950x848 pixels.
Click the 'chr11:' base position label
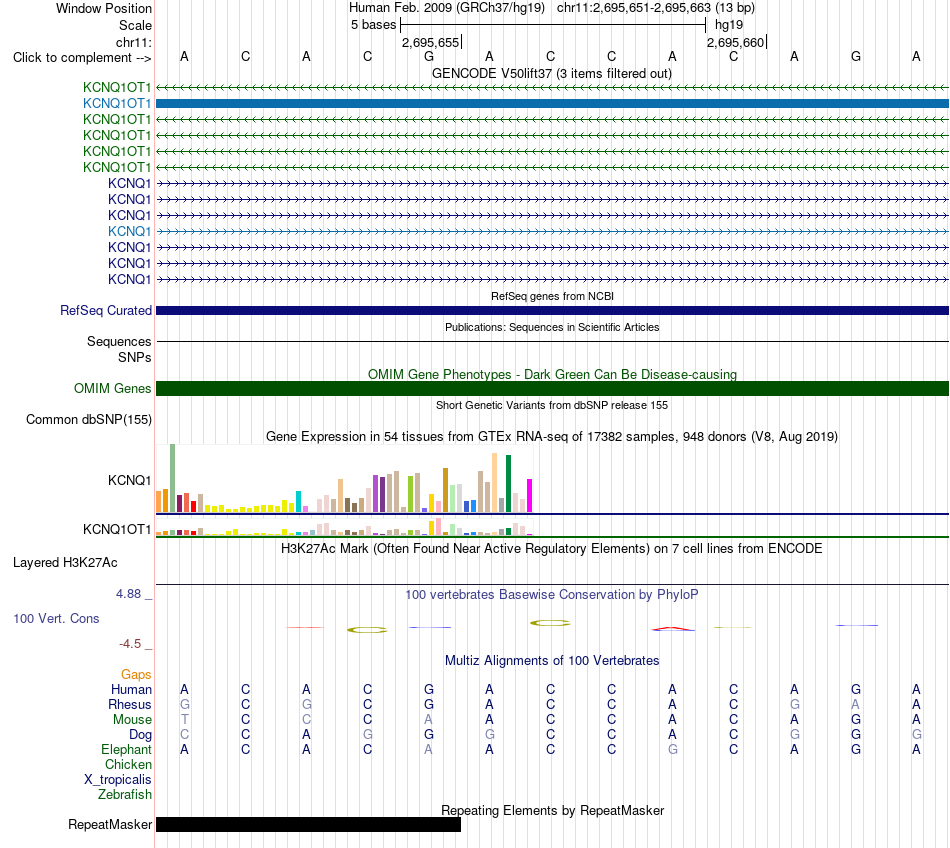click(133, 42)
